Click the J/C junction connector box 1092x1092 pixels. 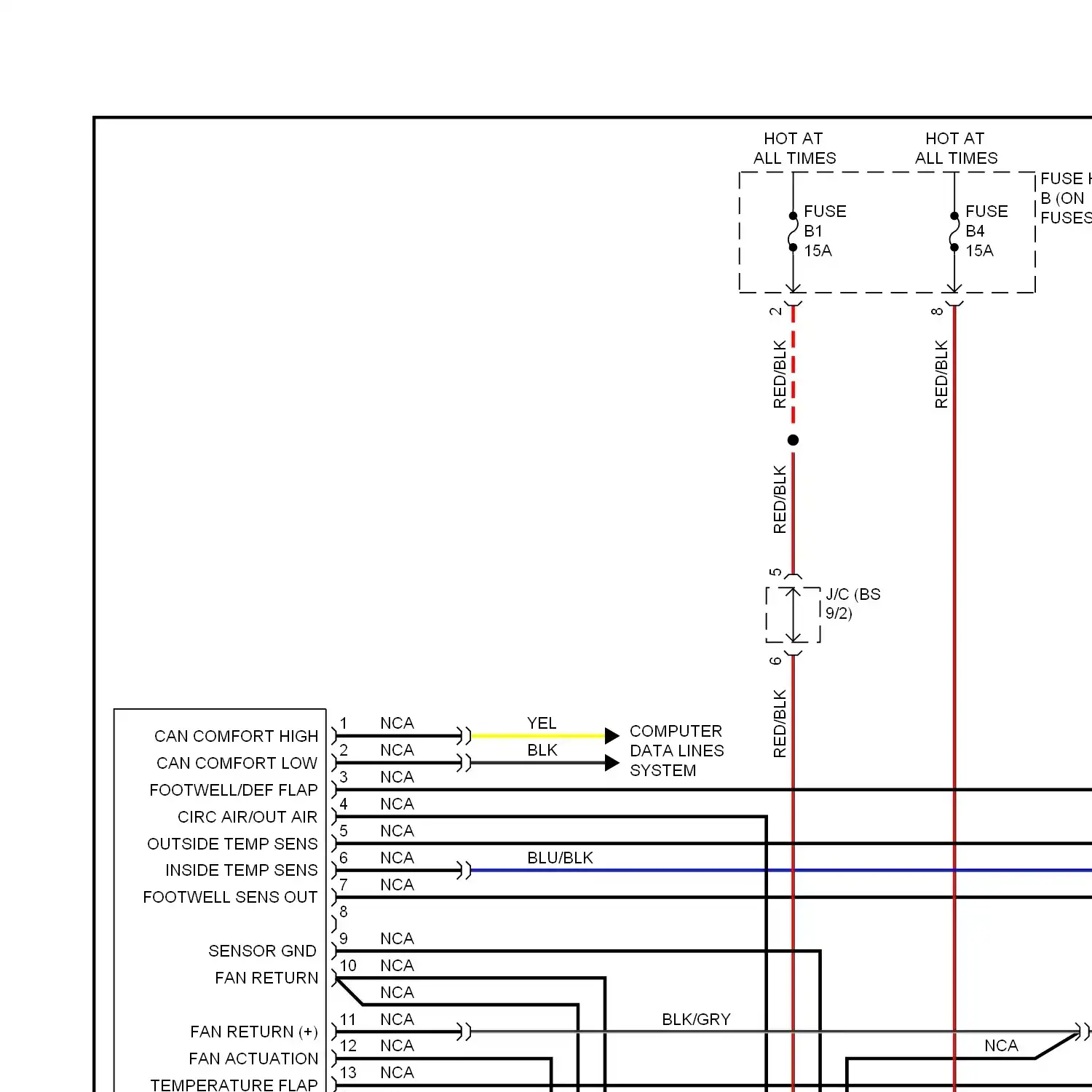[794, 615]
